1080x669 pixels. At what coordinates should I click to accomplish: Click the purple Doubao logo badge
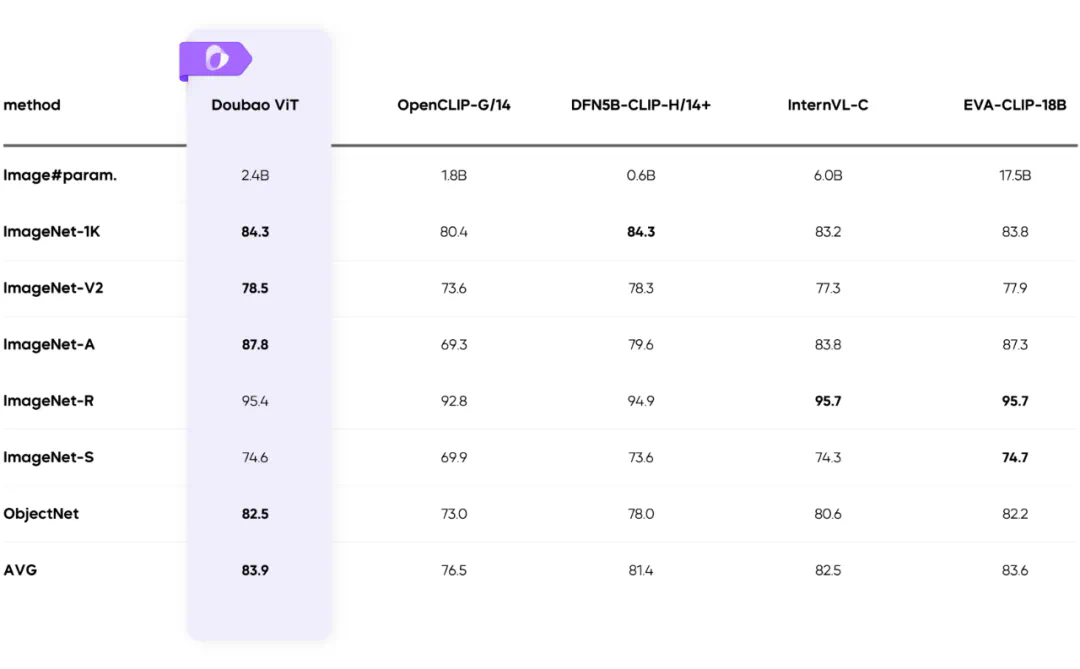(214, 60)
